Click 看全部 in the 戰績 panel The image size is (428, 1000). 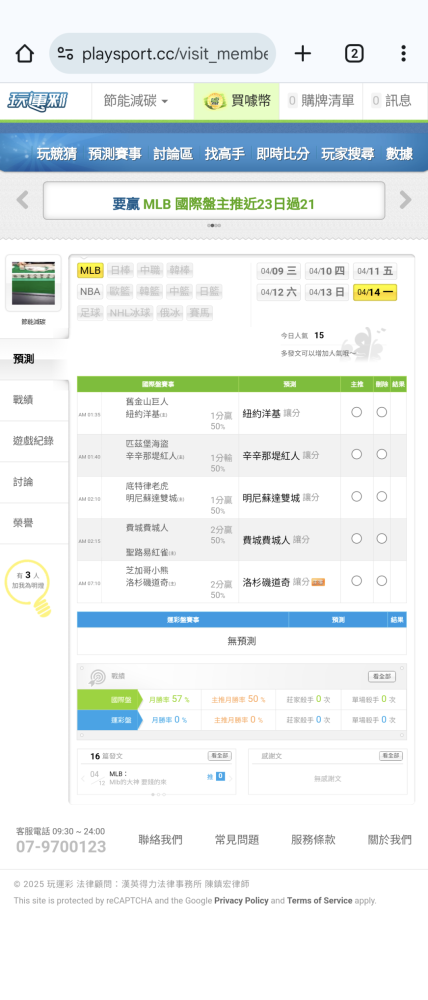coord(381,677)
